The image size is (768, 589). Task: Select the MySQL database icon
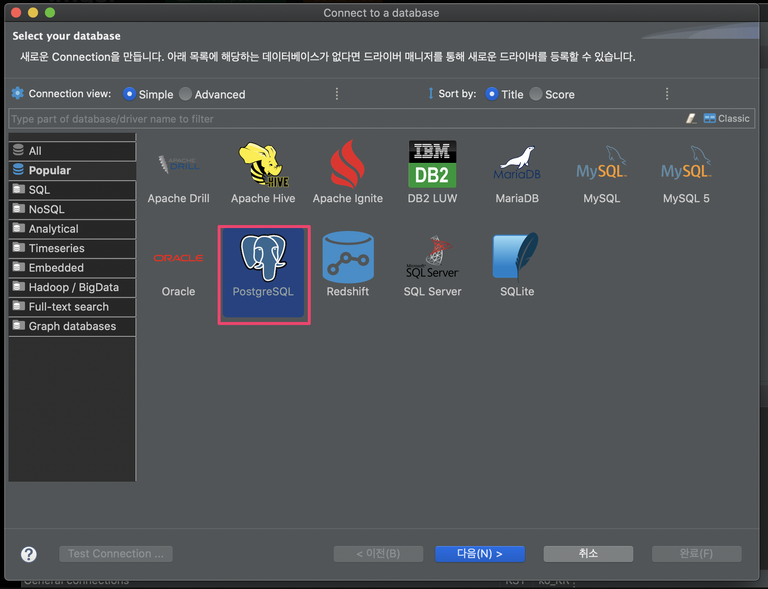tap(601, 163)
